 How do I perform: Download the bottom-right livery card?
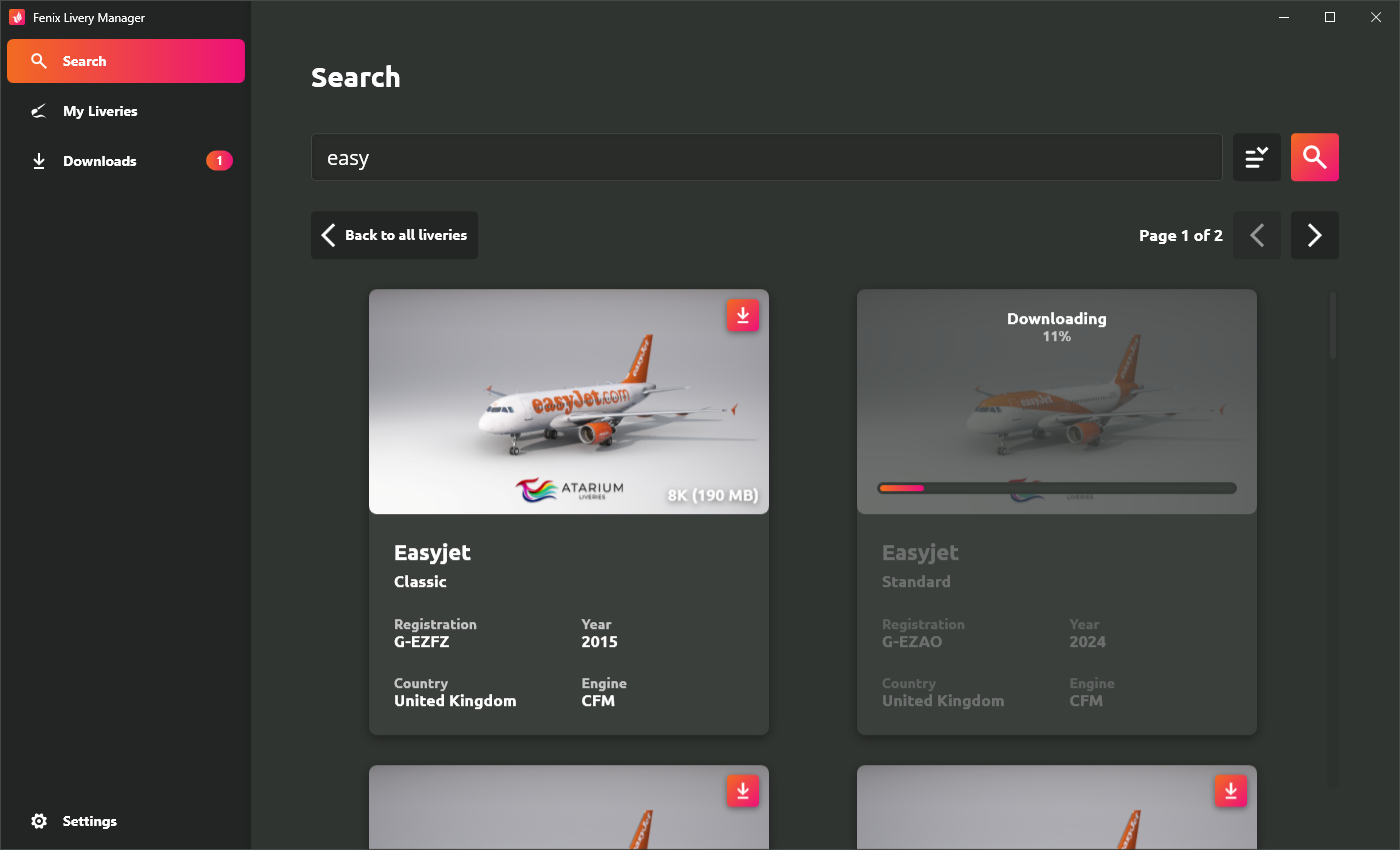(1230, 791)
